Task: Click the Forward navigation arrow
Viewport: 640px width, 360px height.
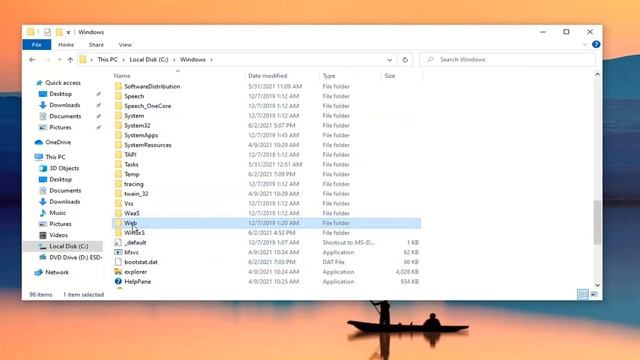Action: (x=47, y=60)
